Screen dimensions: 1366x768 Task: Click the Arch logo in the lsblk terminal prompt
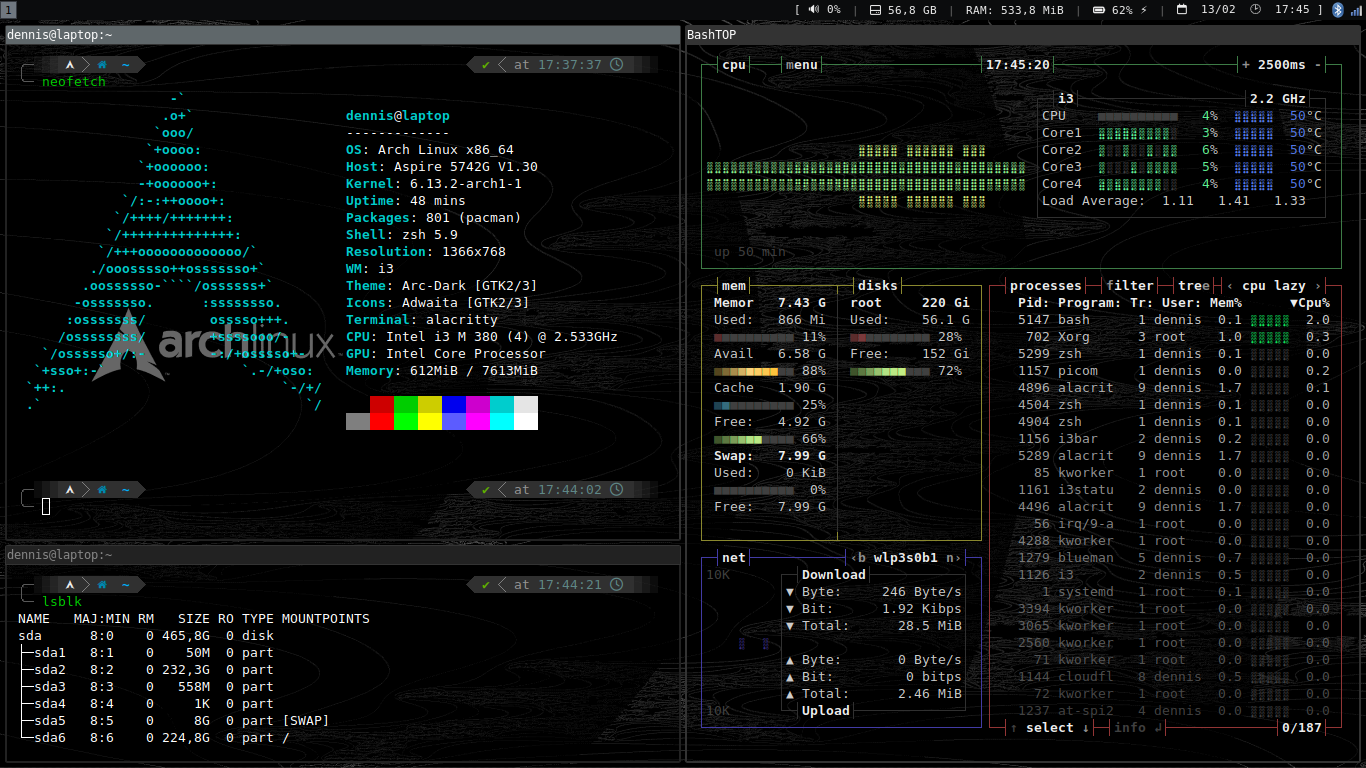(x=69, y=585)
